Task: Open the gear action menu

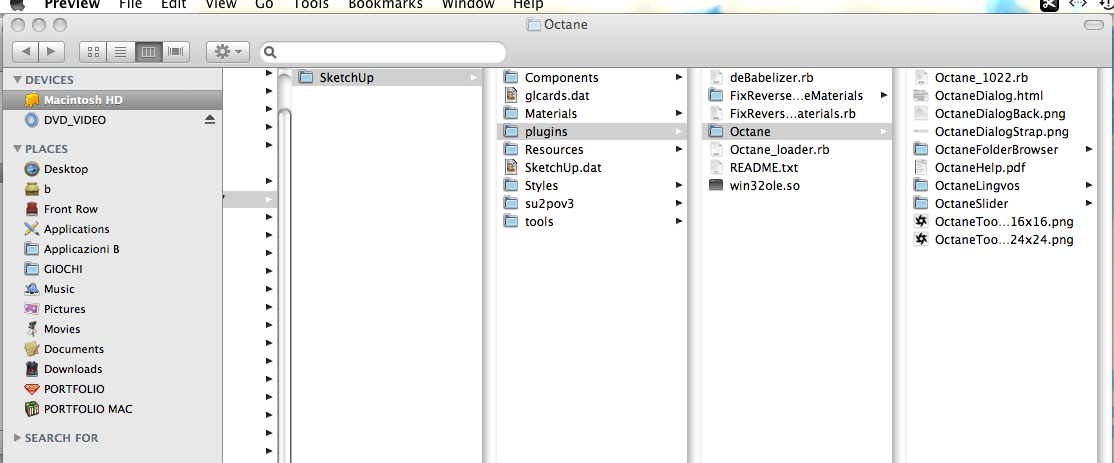Action: click(x=227, y=52)
